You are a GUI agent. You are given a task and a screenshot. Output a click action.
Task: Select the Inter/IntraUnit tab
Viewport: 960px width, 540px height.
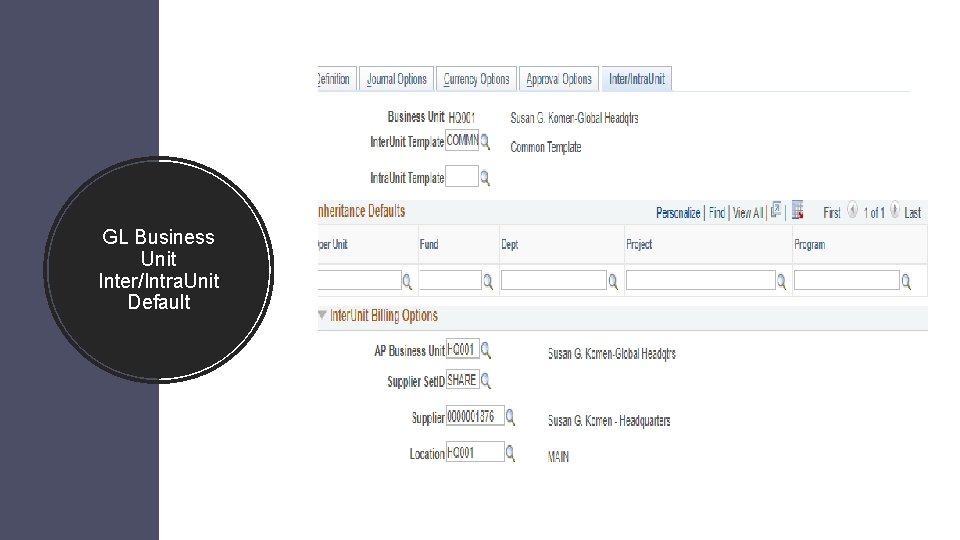[637, 79]
